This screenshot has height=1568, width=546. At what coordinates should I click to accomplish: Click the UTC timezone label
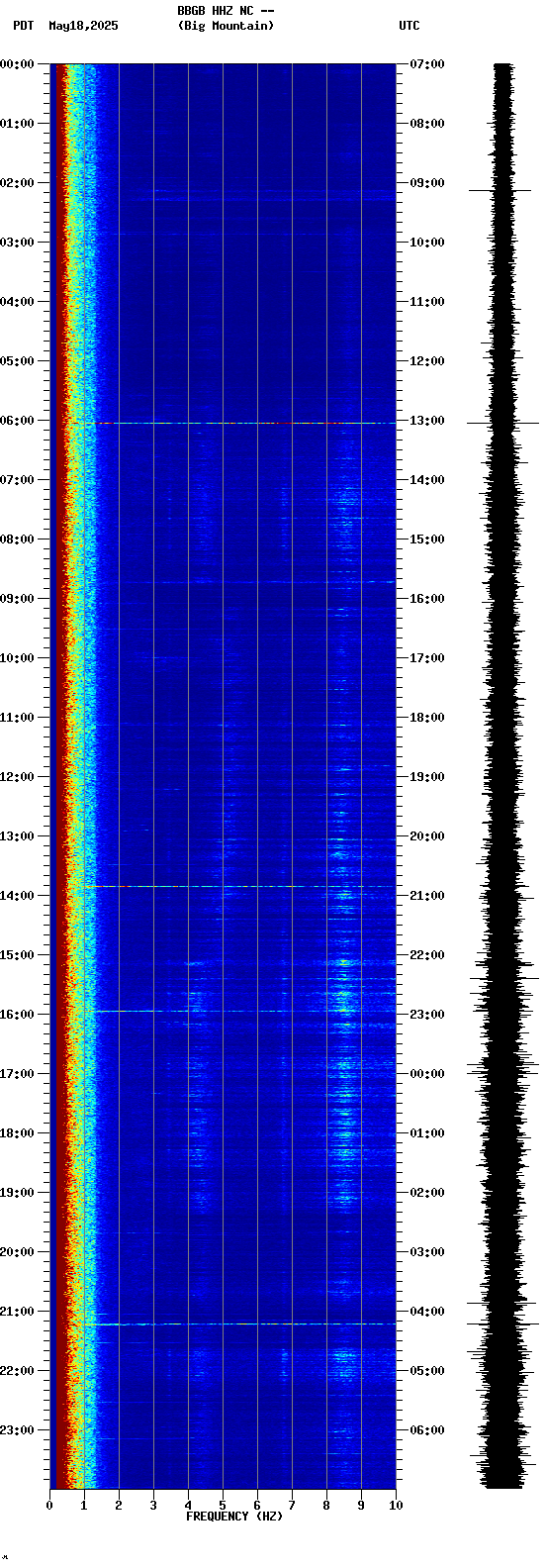tap(409, 26)
